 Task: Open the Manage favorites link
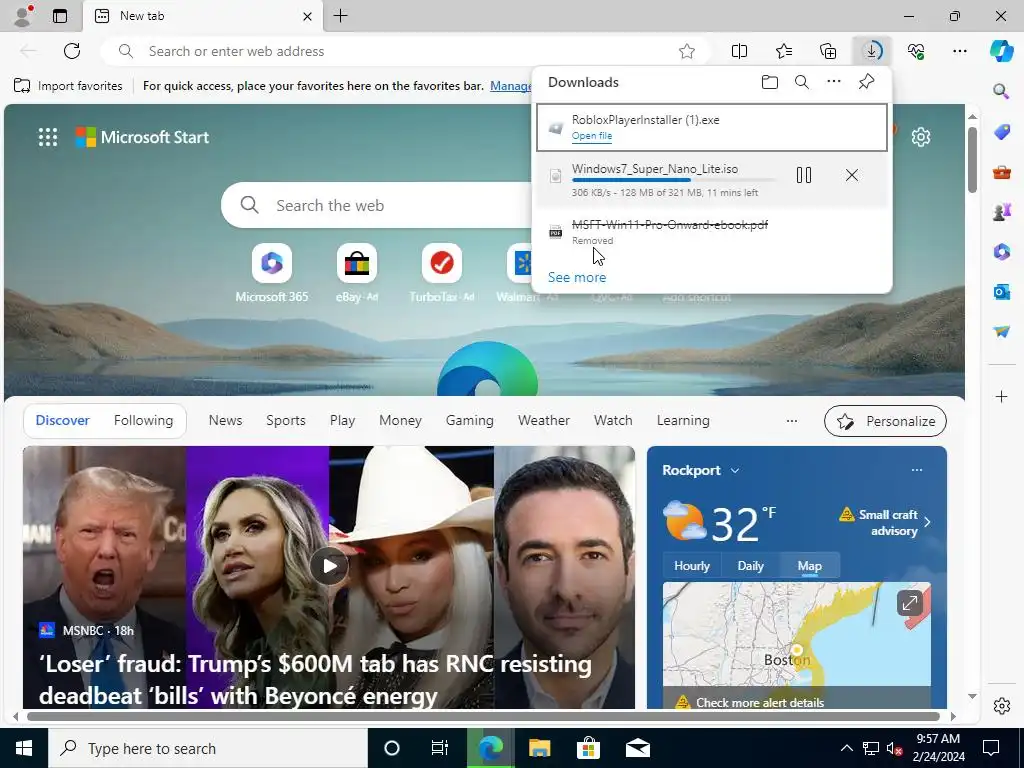tap(511, 86)
